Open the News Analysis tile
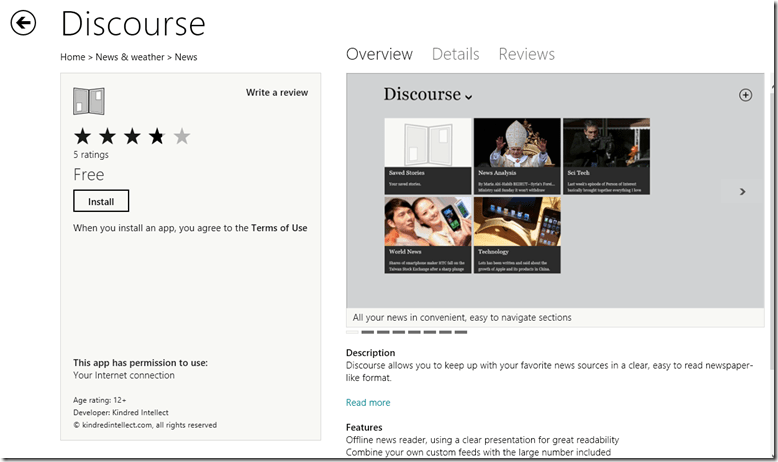This screenshot has width=778, height=462. tap(516, 156)
